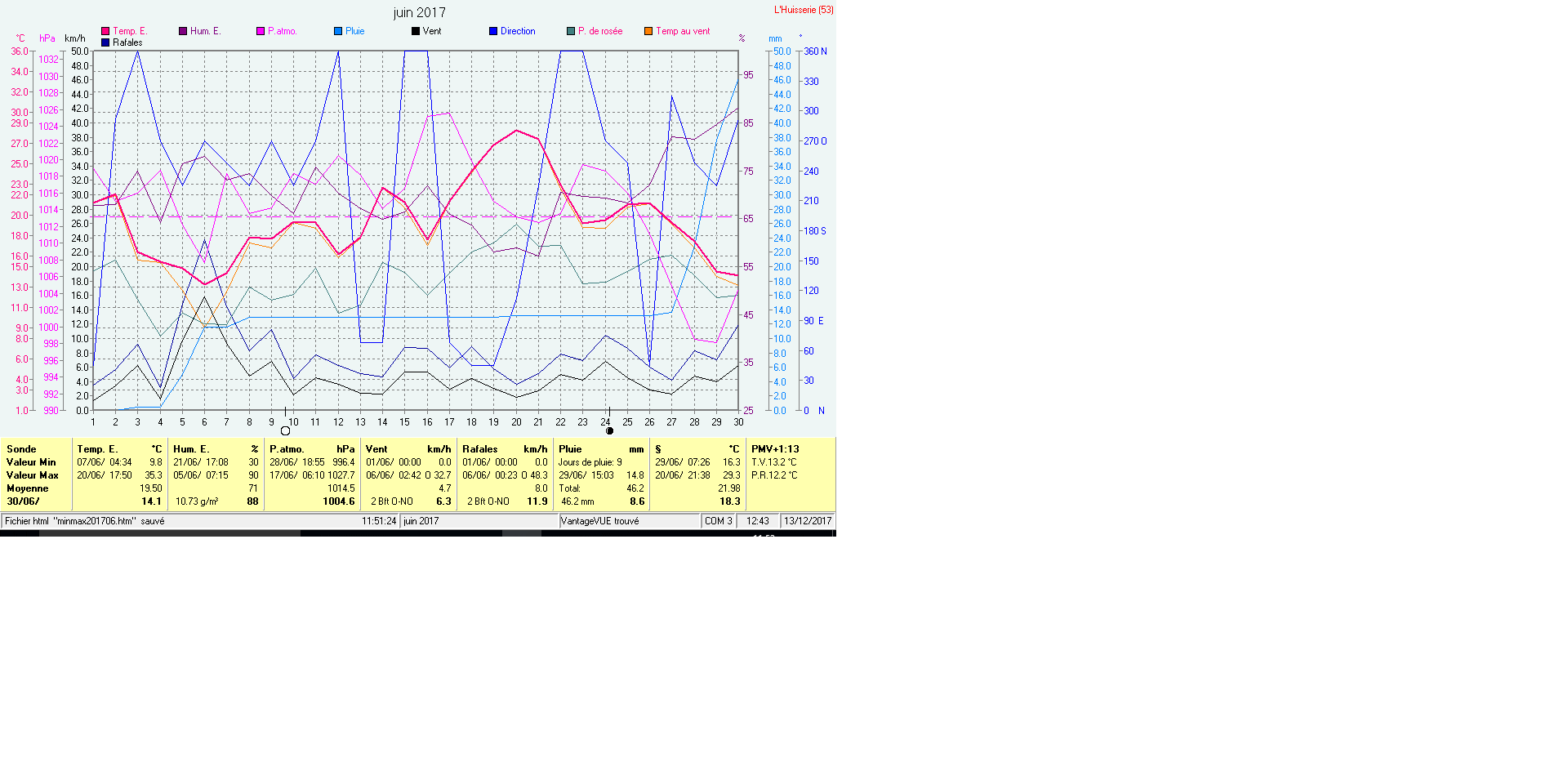This screenshot has width=1568, height=762.
Task: Click the 1004.6 pressure value
Action: point(339,501)
